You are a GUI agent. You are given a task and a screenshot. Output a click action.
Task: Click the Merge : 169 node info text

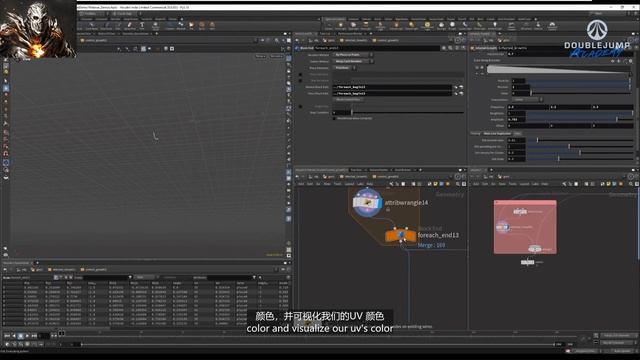(x=431, y=245)
